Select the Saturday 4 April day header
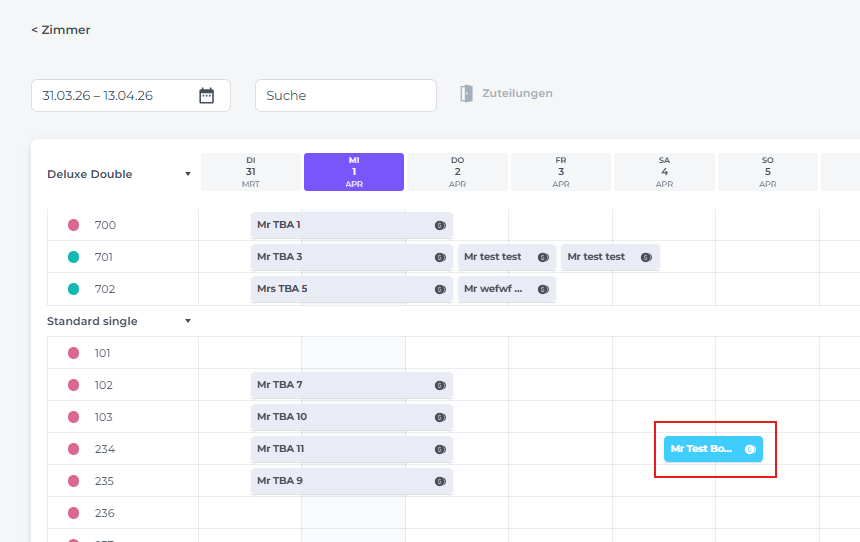Screen dimensions: 860x542 tap(664, 172)
